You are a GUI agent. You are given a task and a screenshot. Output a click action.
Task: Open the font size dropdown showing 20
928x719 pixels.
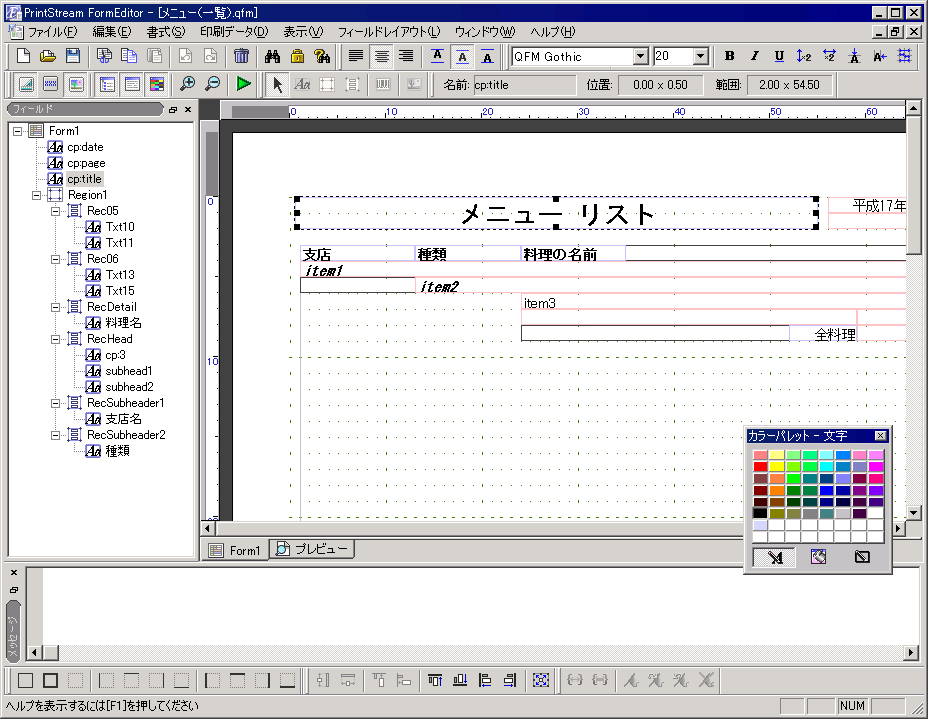[x=700, y=57]
